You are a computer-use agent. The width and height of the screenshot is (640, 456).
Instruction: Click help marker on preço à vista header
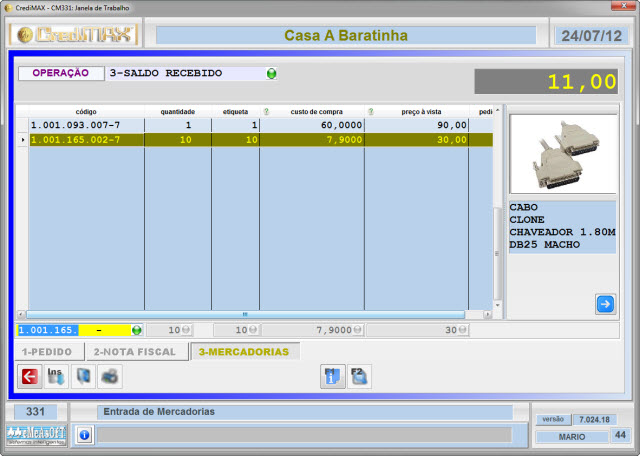(x=371, y=111)
